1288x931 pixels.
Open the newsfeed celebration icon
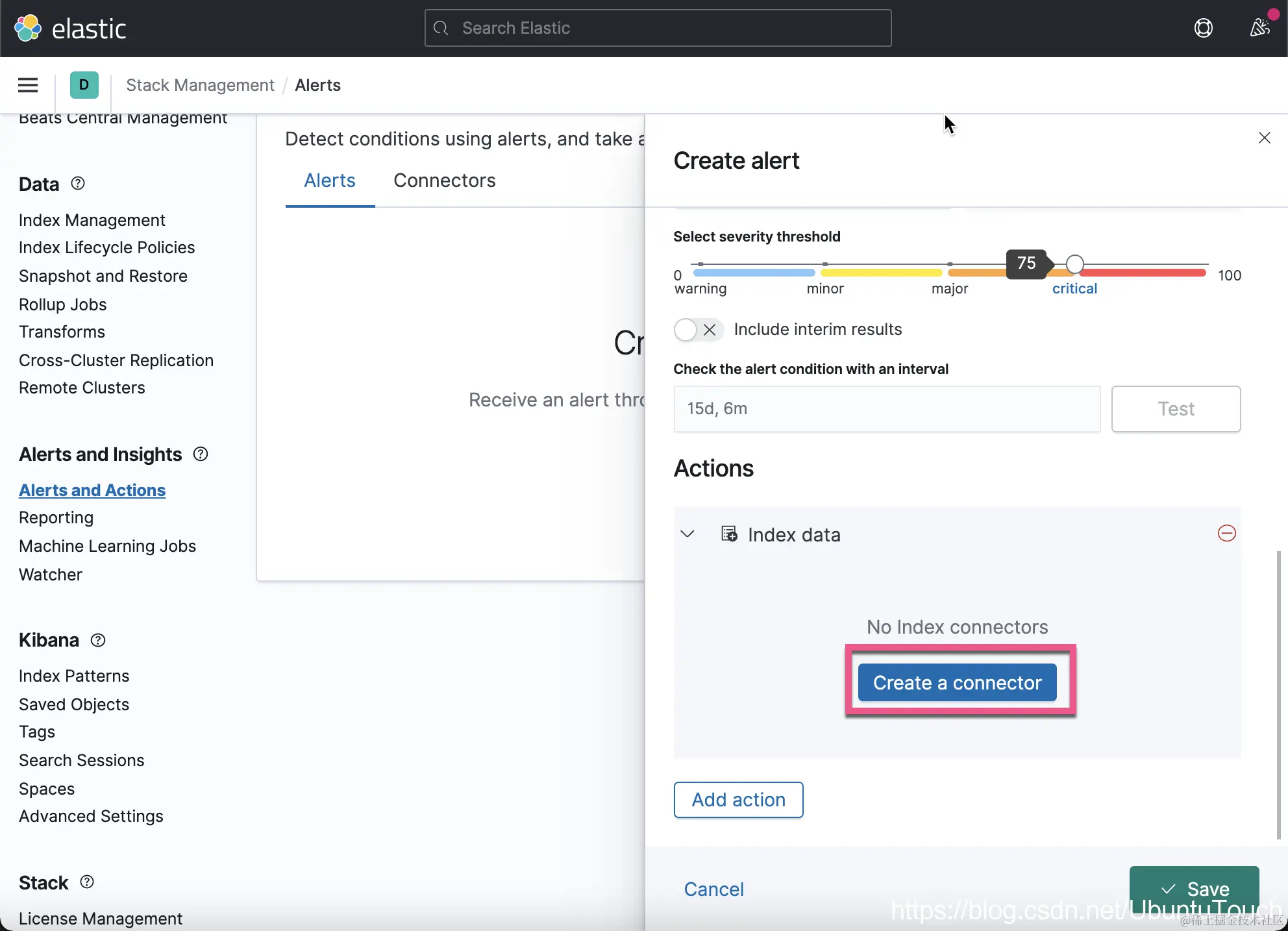(1259, 28)
